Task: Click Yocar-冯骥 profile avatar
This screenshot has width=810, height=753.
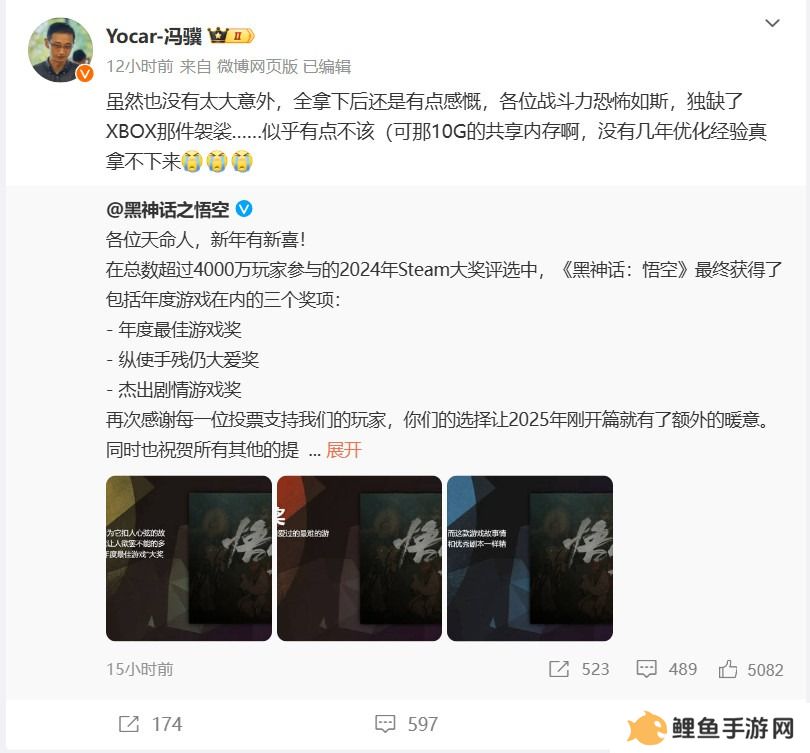Action: click(x=60, y=50)
